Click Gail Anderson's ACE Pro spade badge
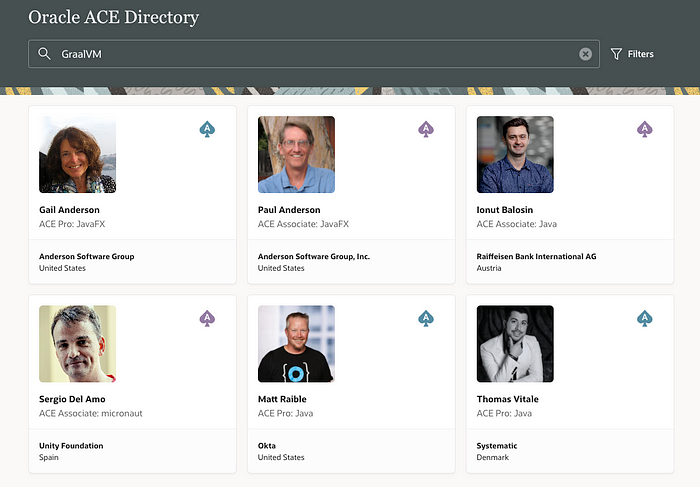 208,129
